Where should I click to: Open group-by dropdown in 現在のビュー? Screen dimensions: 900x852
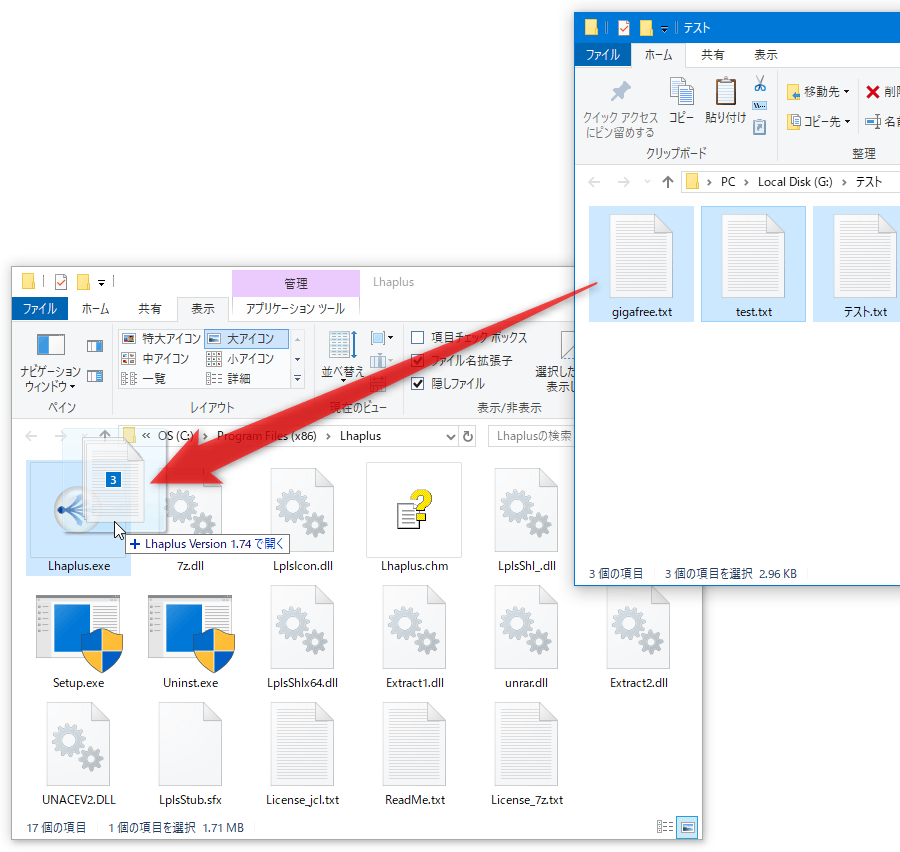pos(382,338)
